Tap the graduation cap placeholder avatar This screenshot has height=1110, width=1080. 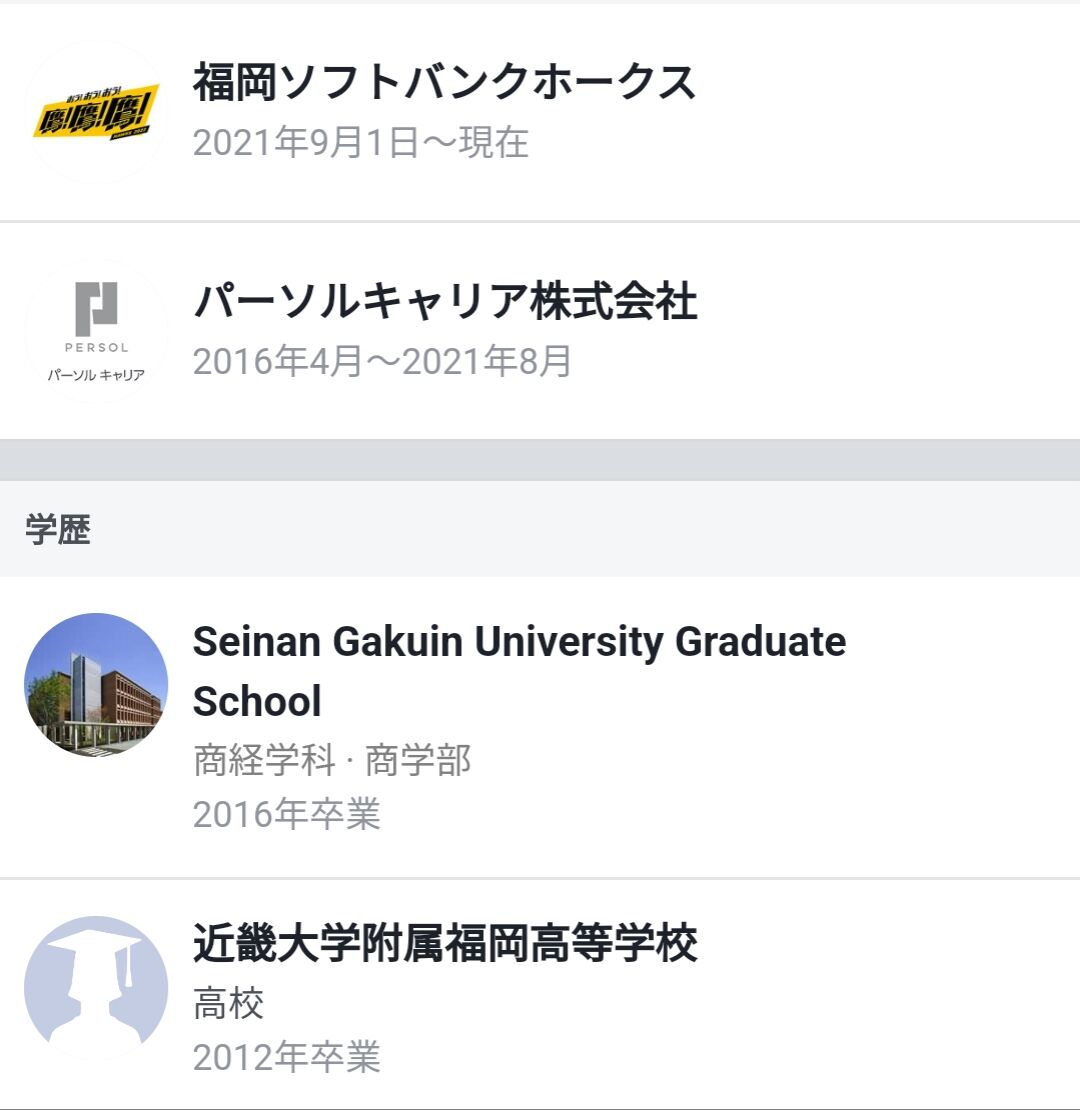click(96, 987)
